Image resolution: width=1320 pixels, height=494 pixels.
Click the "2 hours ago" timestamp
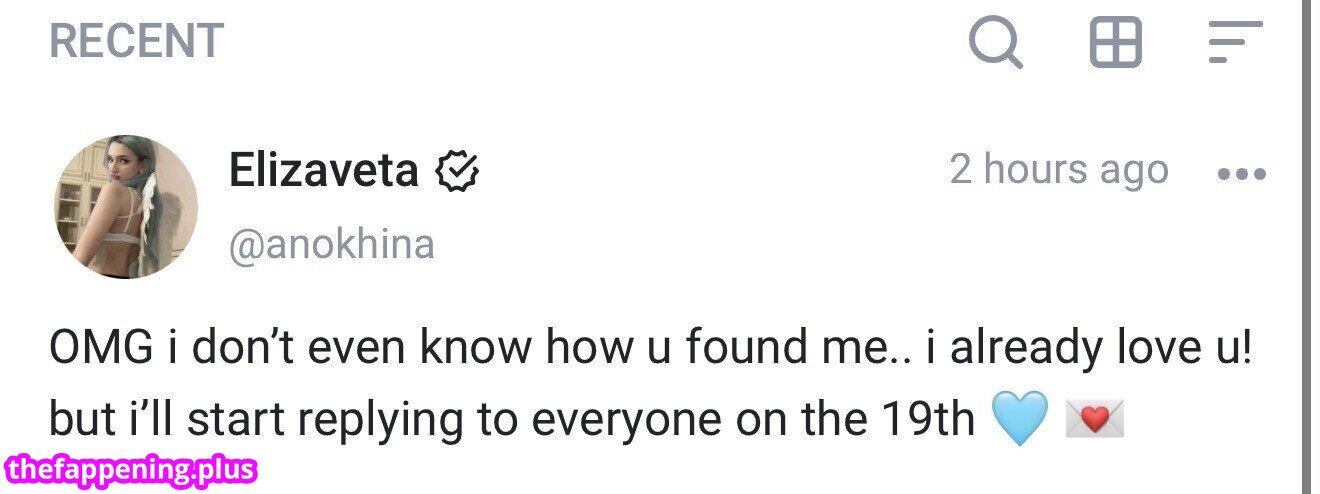pos(1058,170)
